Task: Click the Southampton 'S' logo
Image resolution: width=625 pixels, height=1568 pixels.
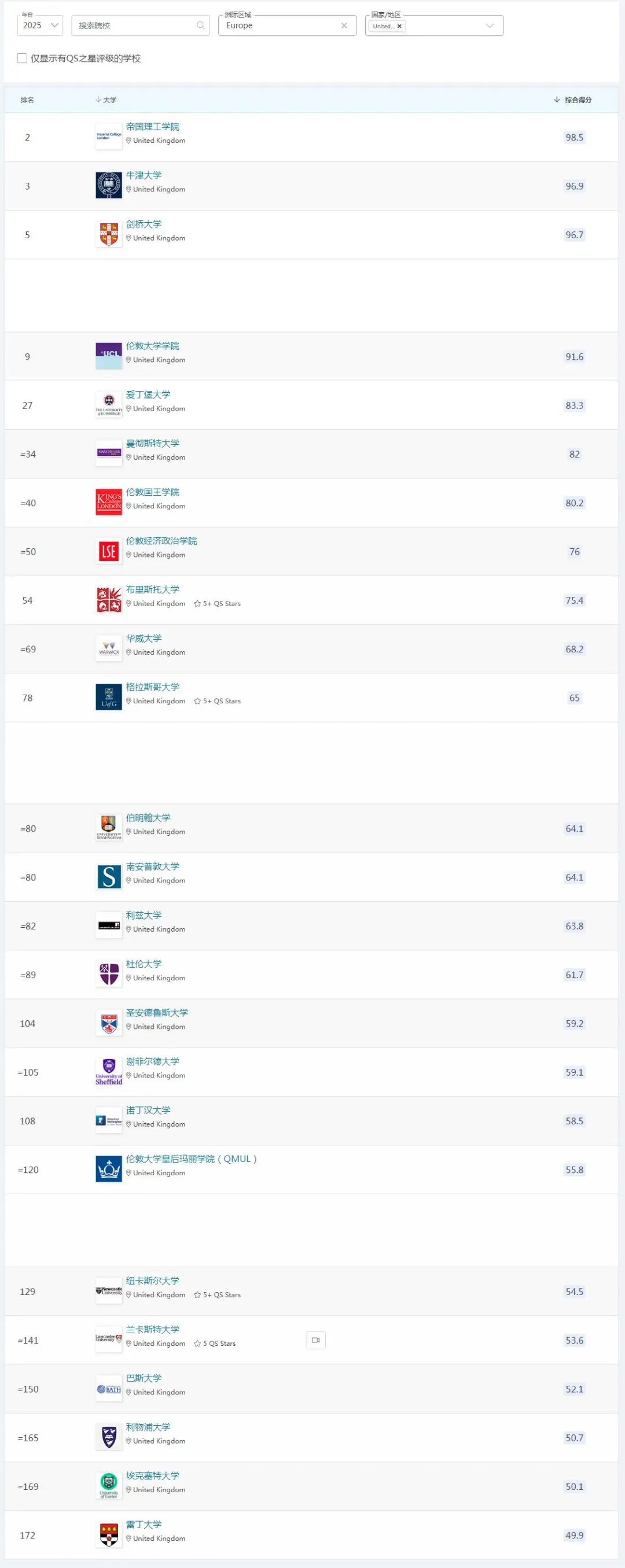Action: (x=109, y=876)
